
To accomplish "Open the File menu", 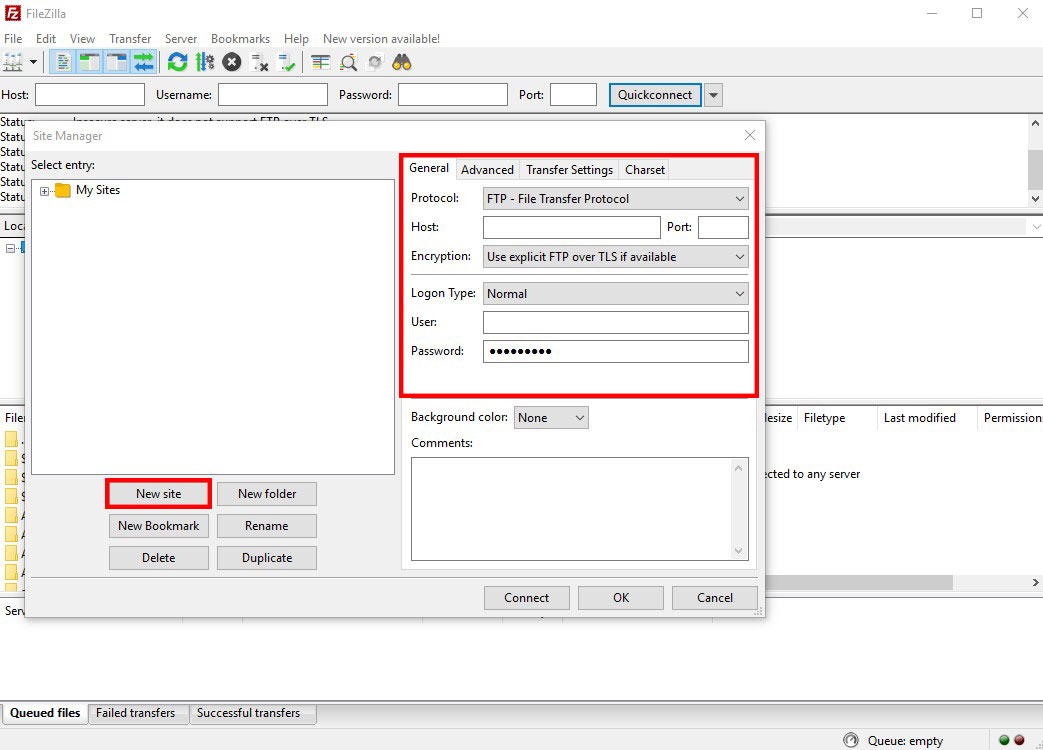I will tap(13, 39).
